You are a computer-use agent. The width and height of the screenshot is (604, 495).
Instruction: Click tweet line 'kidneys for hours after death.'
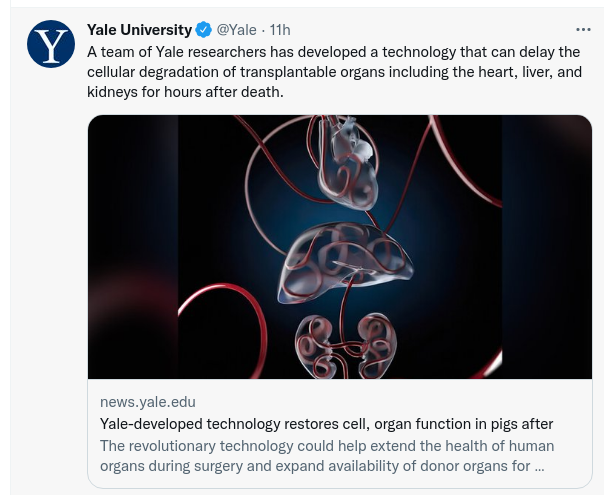[x=185, y=92]
